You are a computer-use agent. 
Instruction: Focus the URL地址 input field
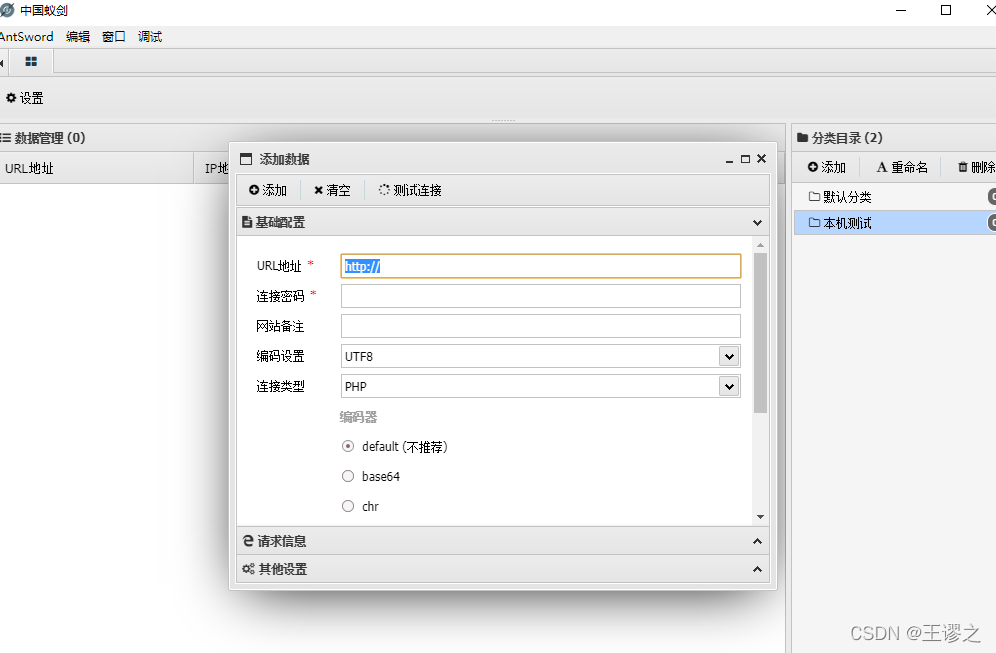click(x=541, y=266)
